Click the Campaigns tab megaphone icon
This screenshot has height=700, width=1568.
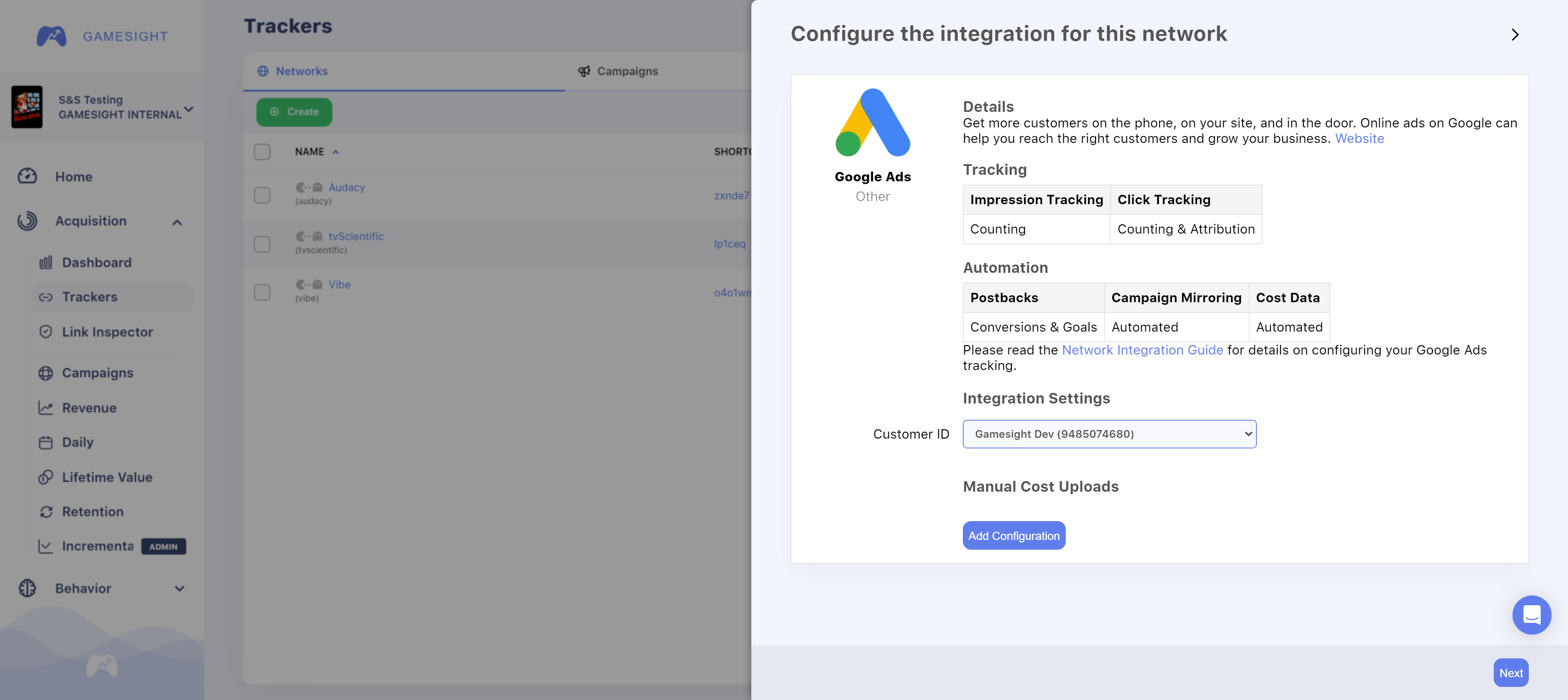click(584, 71)
